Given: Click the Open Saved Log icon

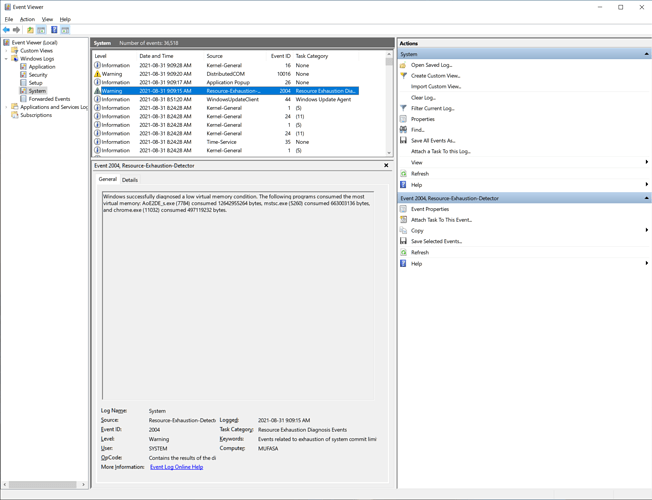Looking at the screenshot, I should click(403, 65).
